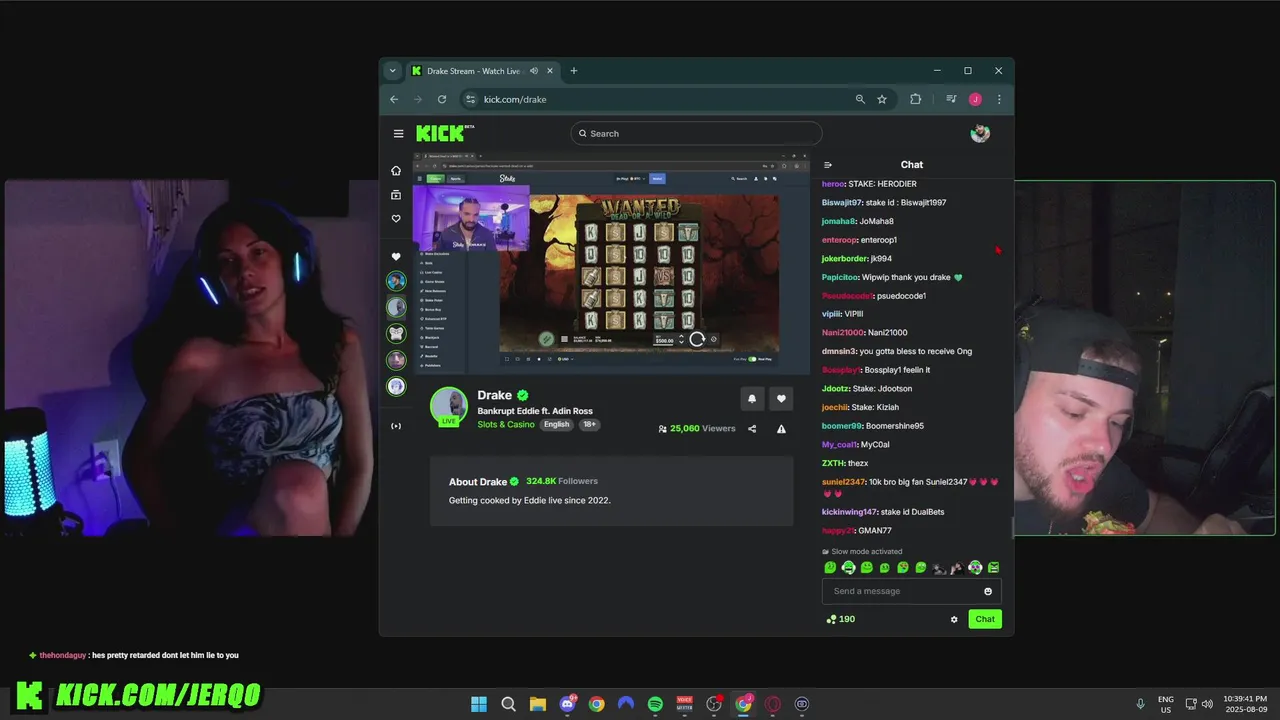The width and height of the screenshot is (1280, 720).
Task: Click the kickinwing147 username in chat
Action: tap(849, 512)
